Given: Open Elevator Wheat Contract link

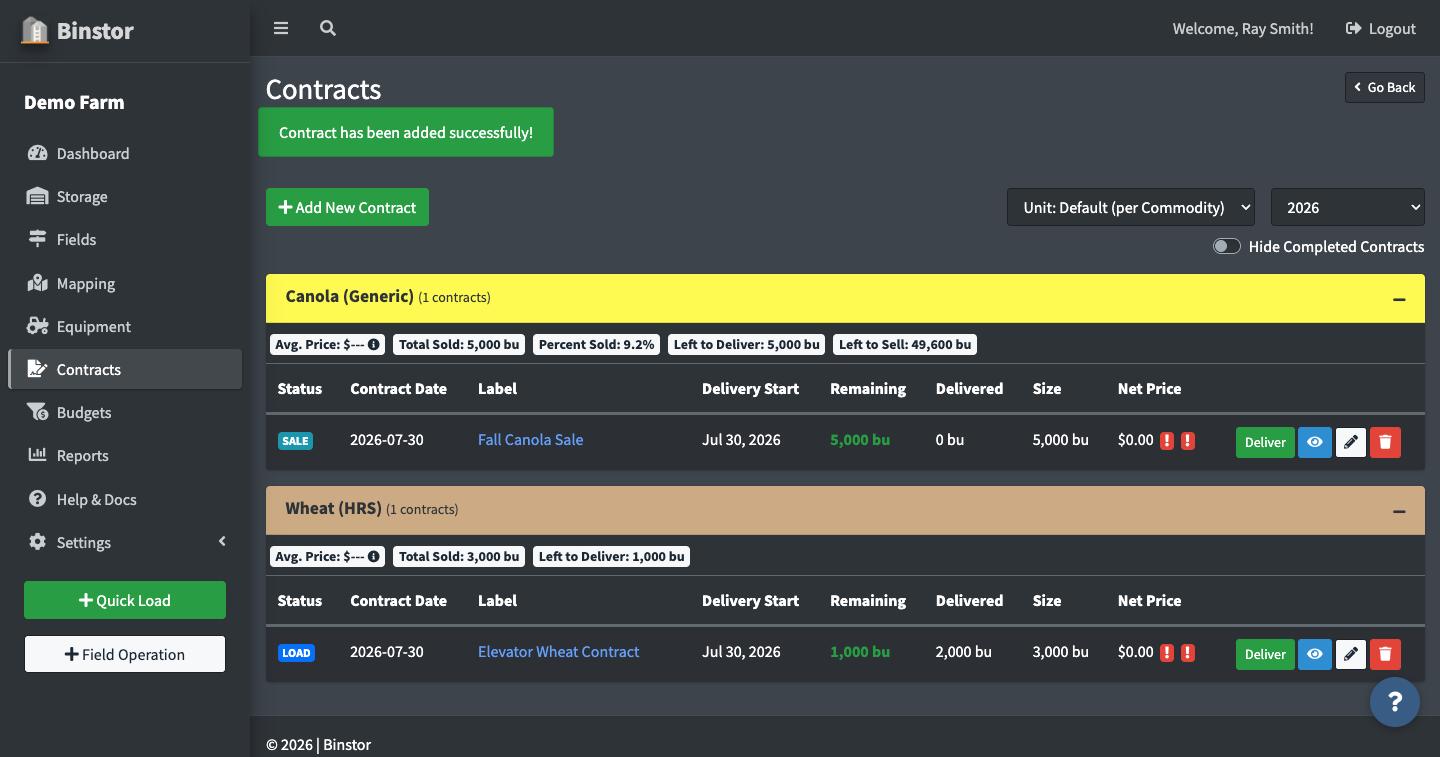Looking at the screenshot, I should pyautogui.click(x=558, y=651).
